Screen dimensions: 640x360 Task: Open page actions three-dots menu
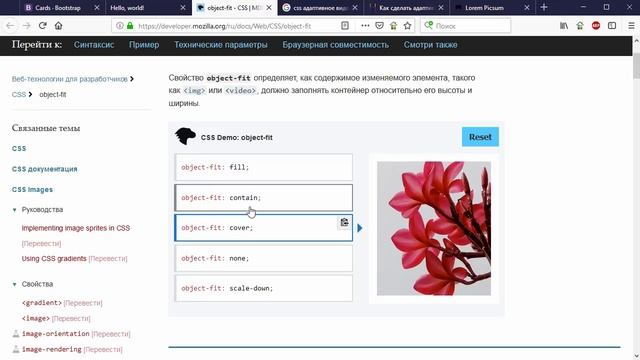click(x=365, y=26)
